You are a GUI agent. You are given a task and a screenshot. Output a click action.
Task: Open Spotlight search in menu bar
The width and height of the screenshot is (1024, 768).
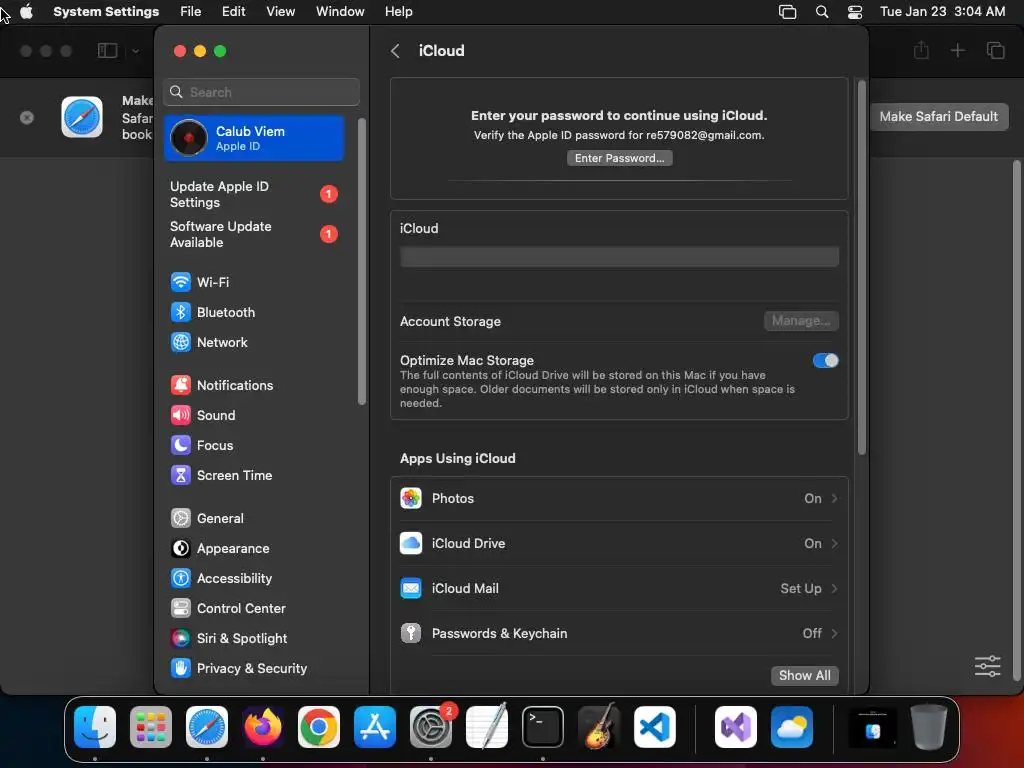tap(822, 12)
